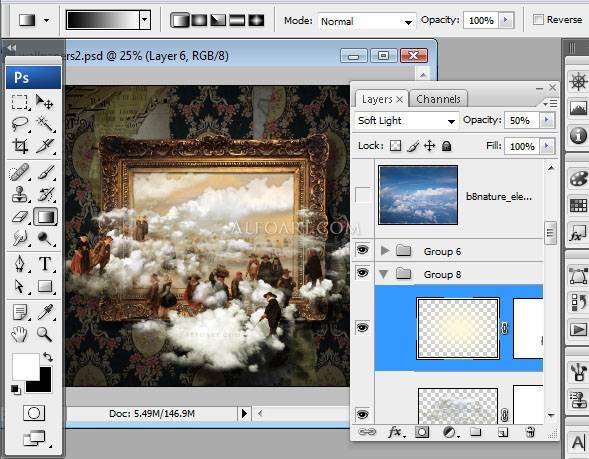Add layer mask button
Viewport: 589px width, 459px height.
pos(422,432)
